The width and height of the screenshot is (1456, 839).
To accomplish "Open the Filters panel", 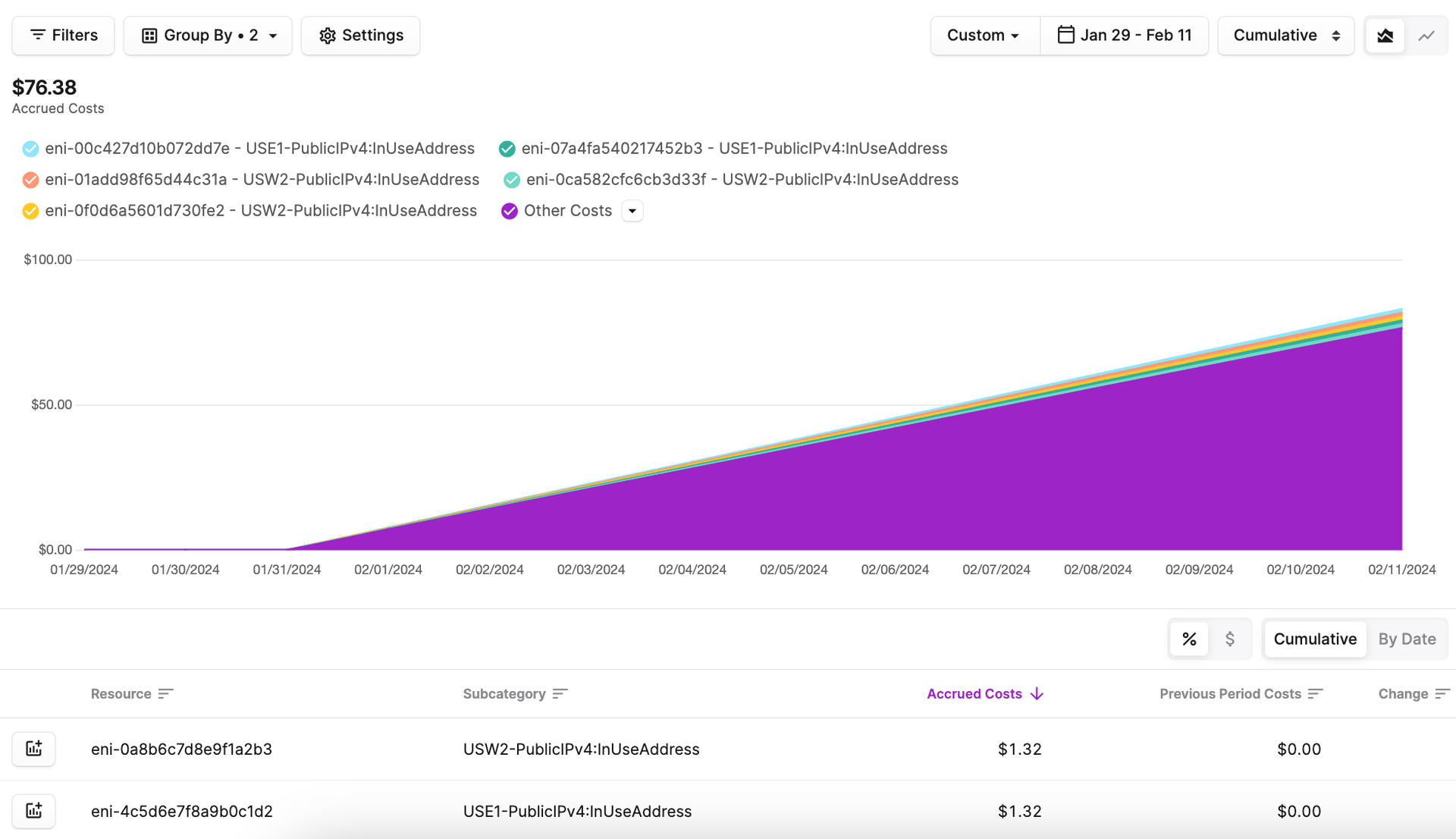I will (62, 35).
